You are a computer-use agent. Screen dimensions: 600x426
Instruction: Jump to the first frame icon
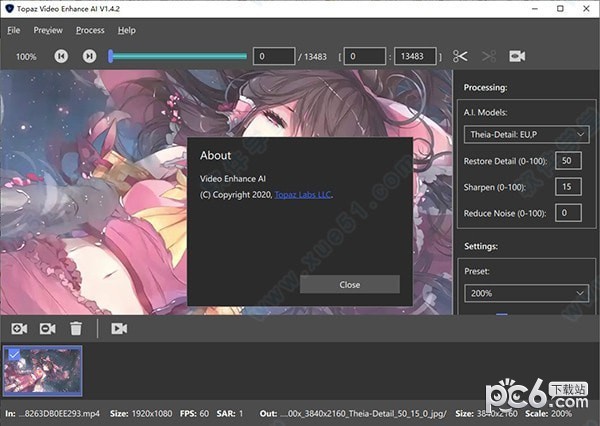[x=61, y=56]
